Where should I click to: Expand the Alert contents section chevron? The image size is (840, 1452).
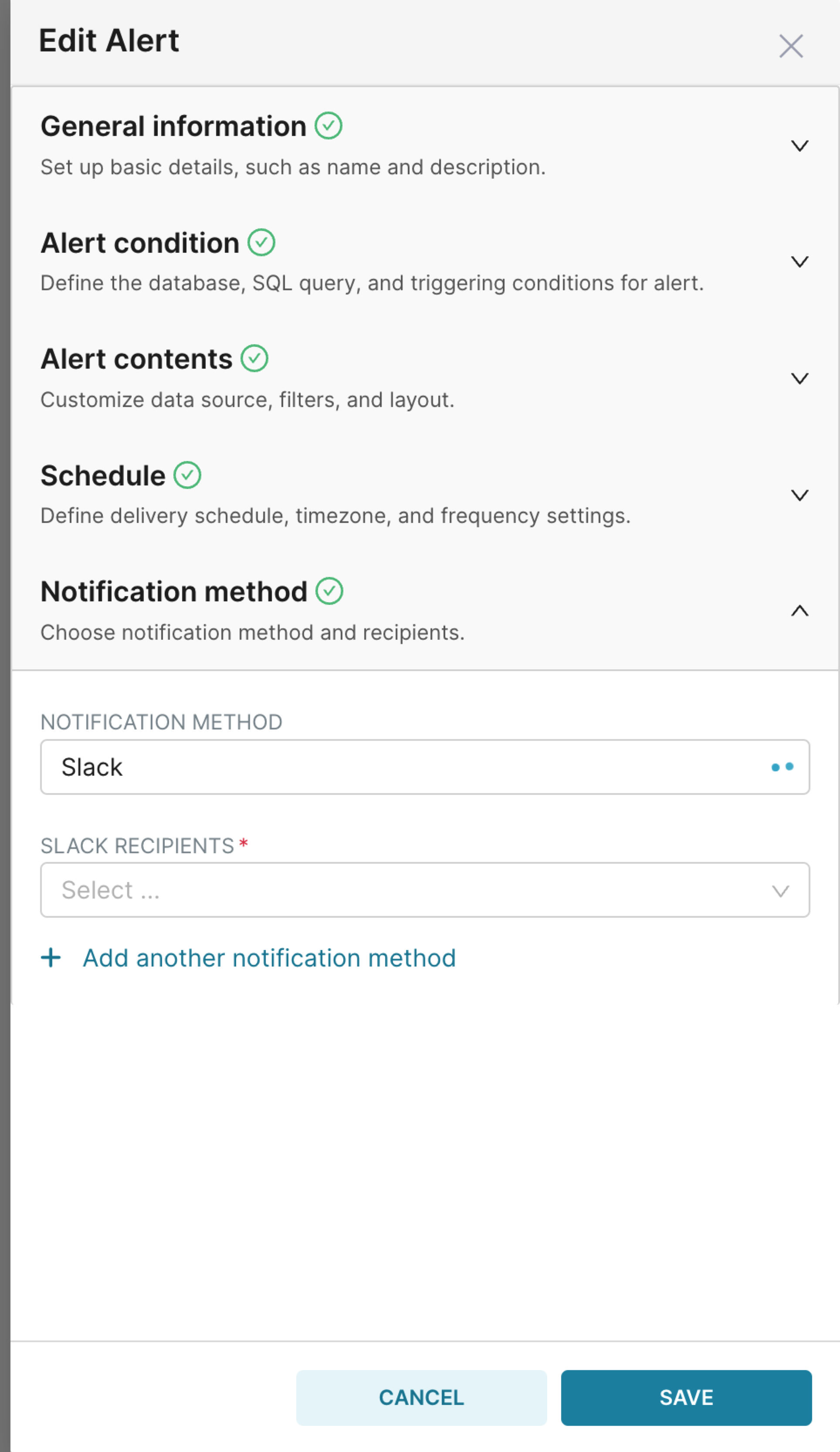click(x=799, y=379)
